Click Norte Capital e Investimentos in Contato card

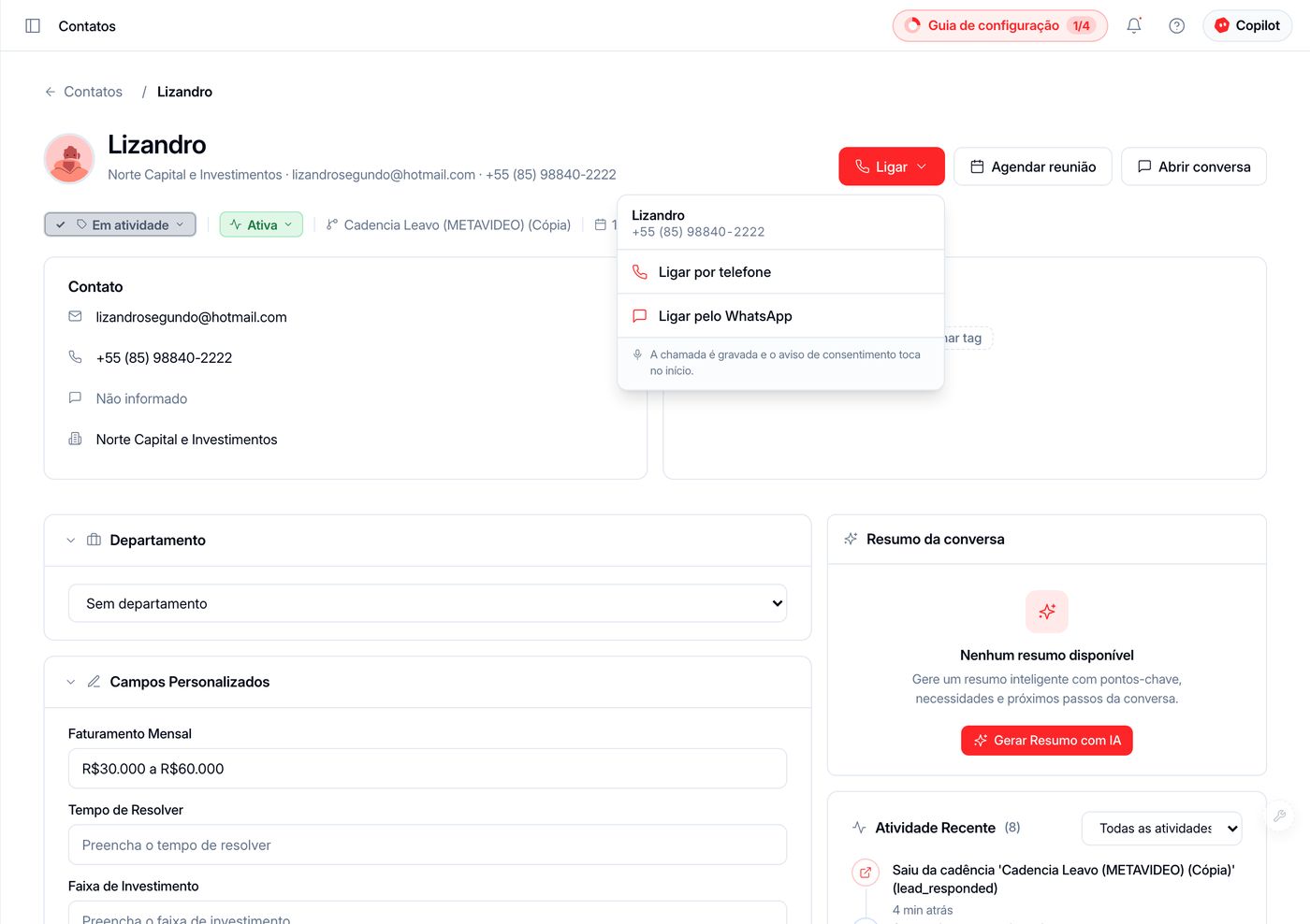[x=186, y=440]
